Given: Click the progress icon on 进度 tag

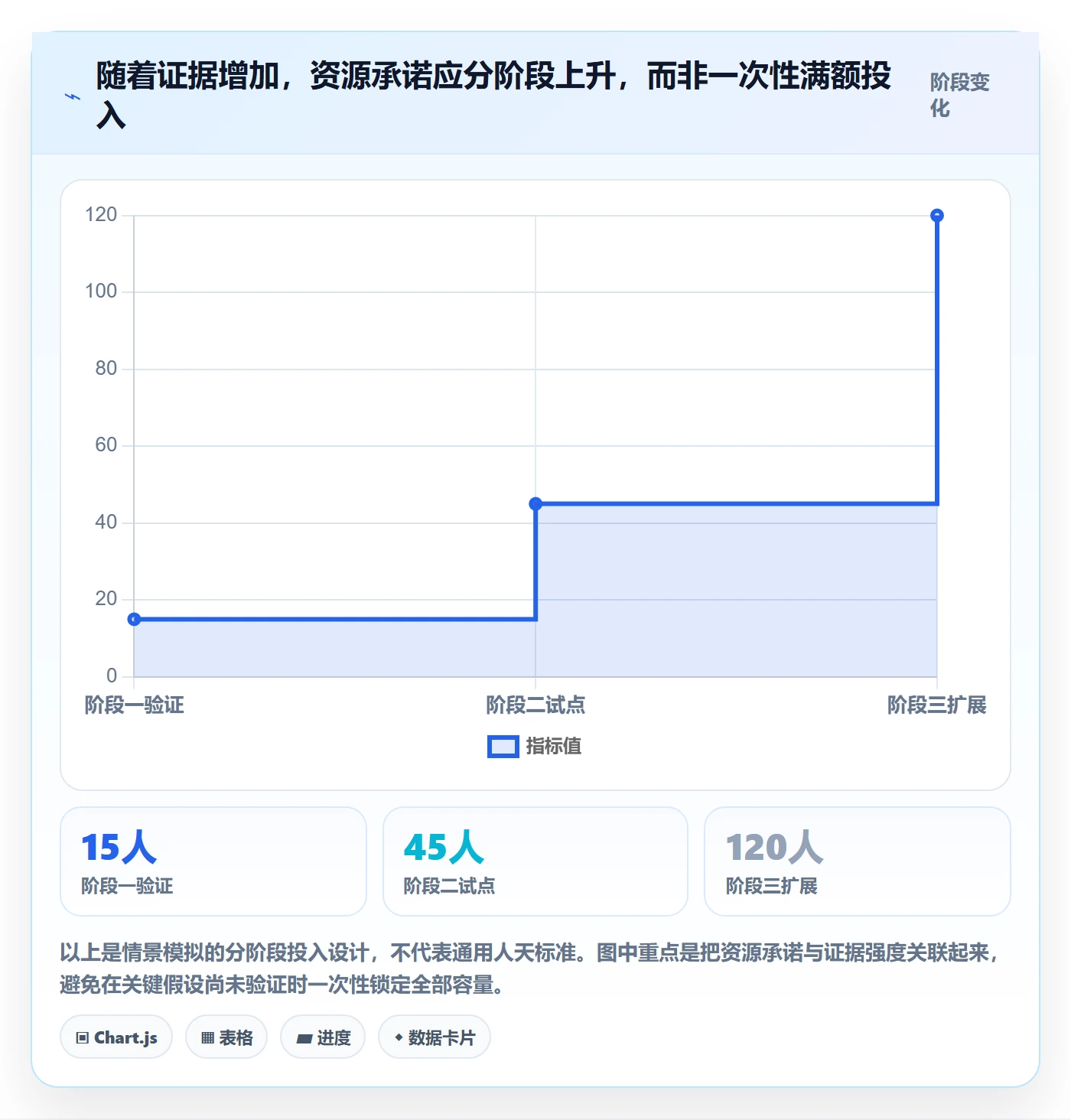Looking at the screenshot, I should pos(304,1038).
